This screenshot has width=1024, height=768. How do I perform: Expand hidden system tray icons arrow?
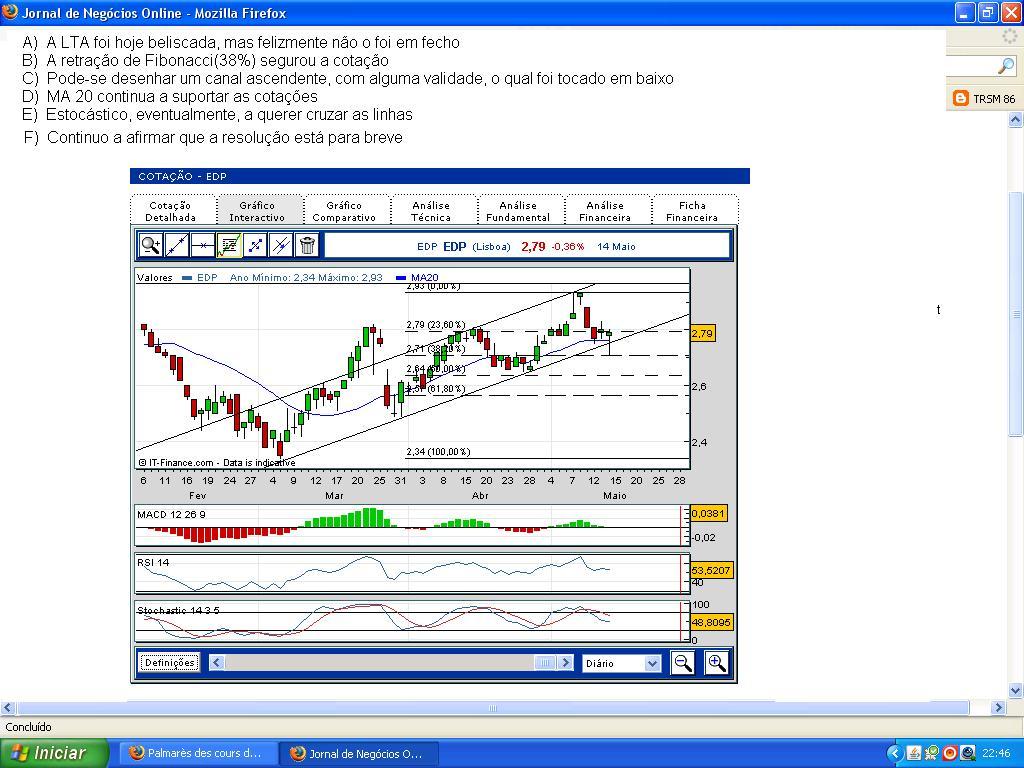pos(895,754)
